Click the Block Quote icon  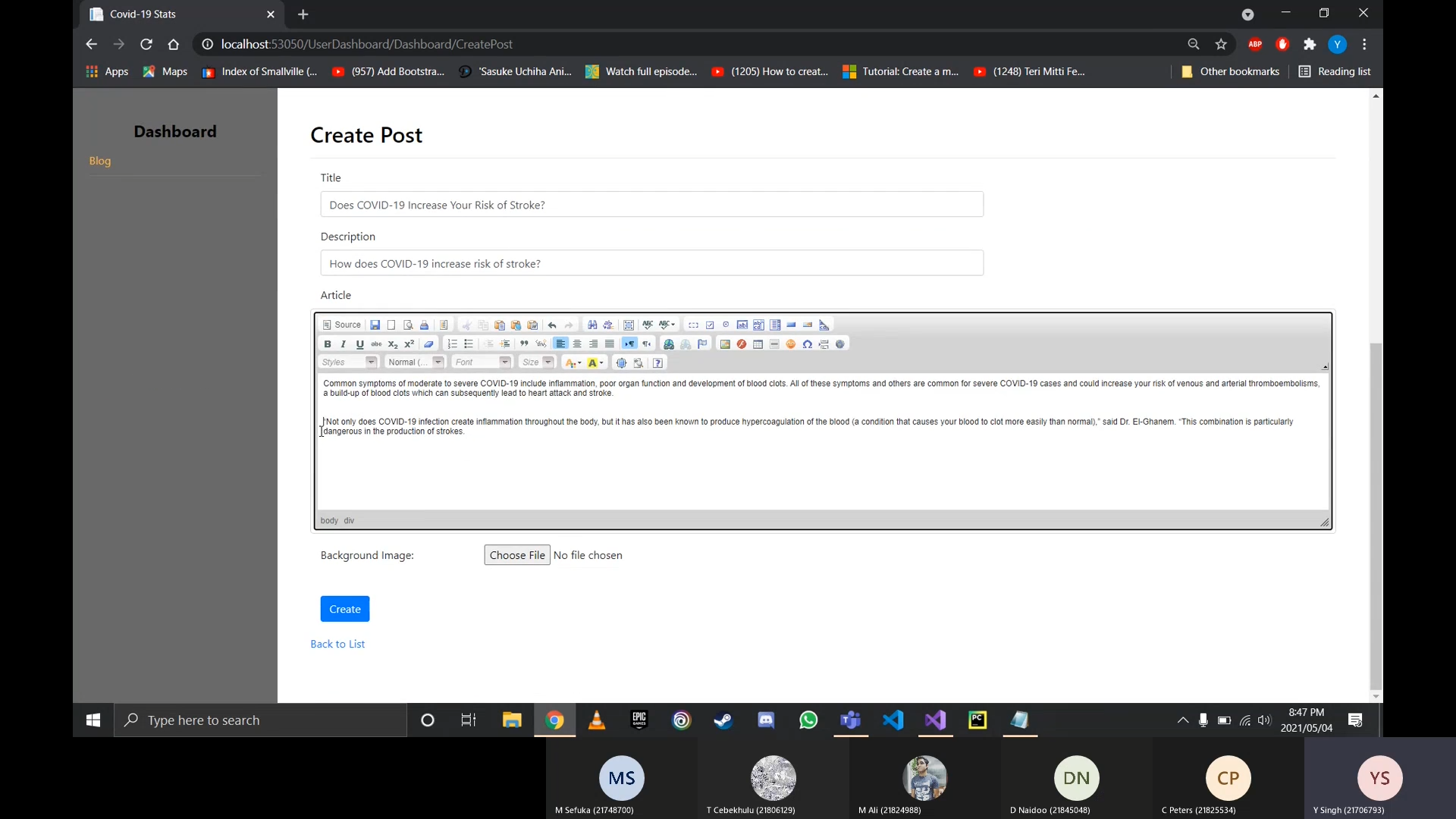click(524, 344)
